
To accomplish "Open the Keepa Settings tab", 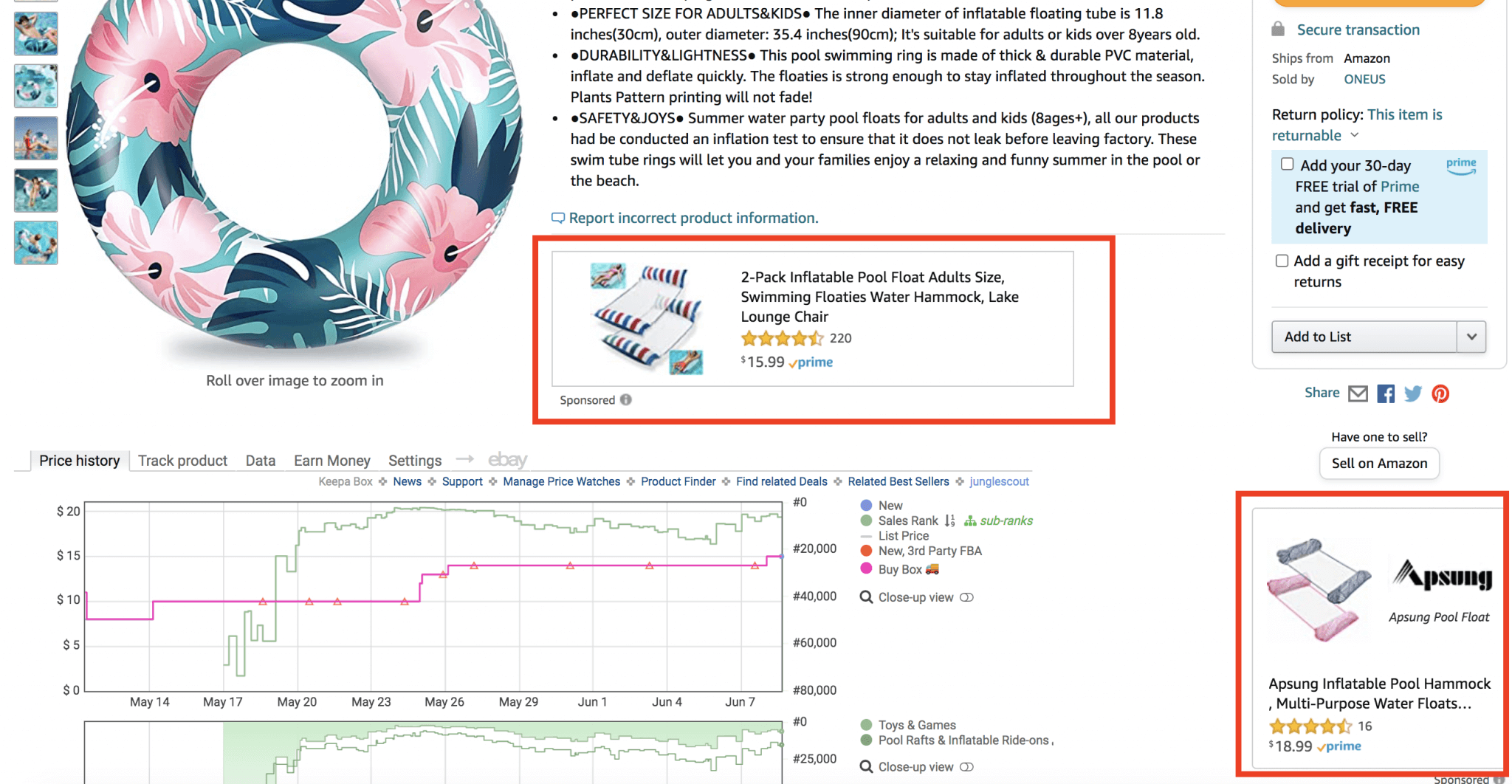I will pos(414,460).
